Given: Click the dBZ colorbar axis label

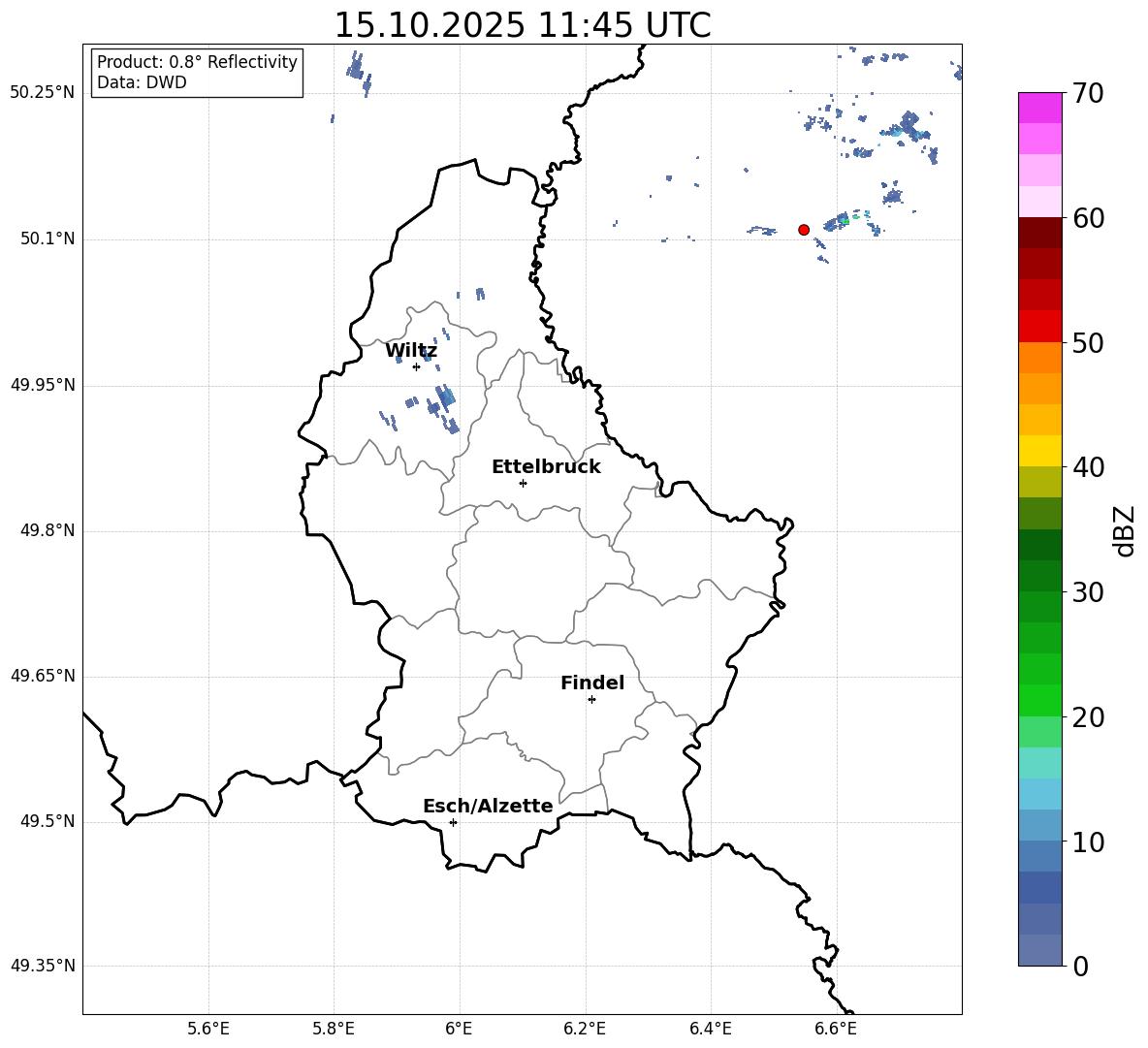Looking at the screenshot, I should [x=1124, y=530].
